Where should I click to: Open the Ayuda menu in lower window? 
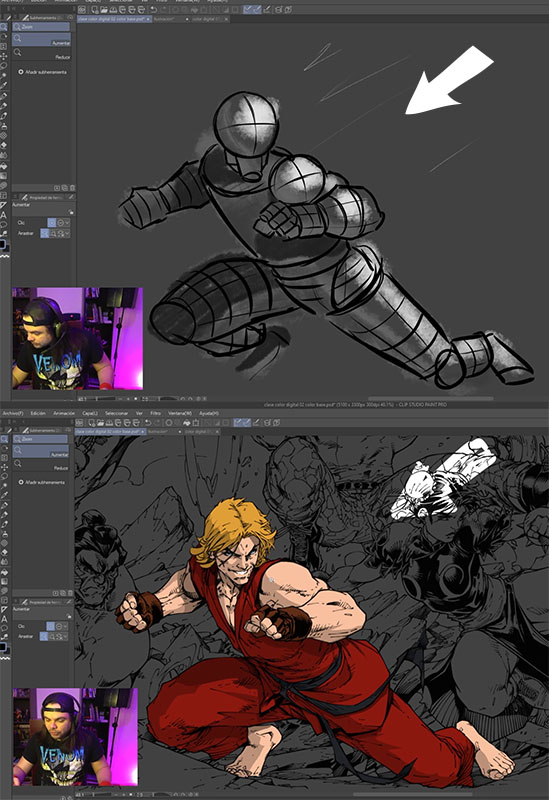click(209, 413)
